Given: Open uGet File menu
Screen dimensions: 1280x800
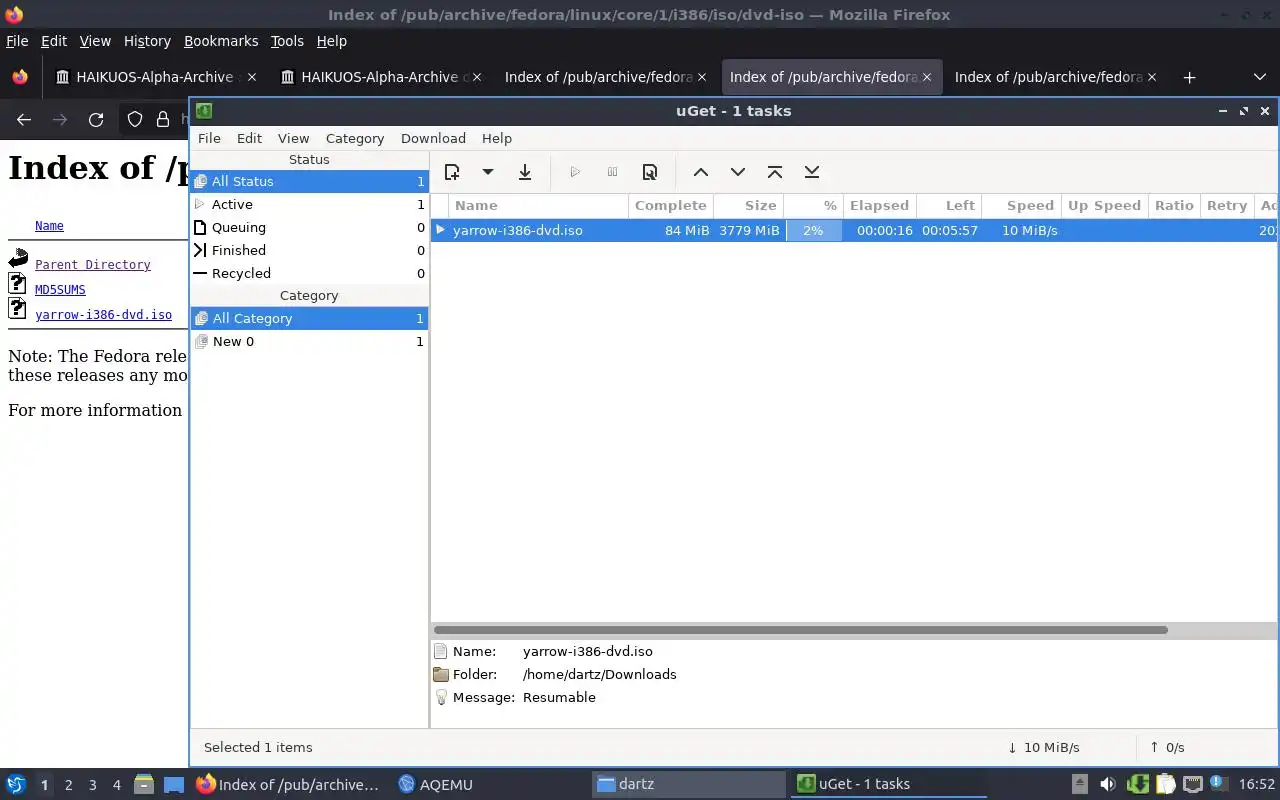Looking at the screenshot, I should (x=209, y=138).
